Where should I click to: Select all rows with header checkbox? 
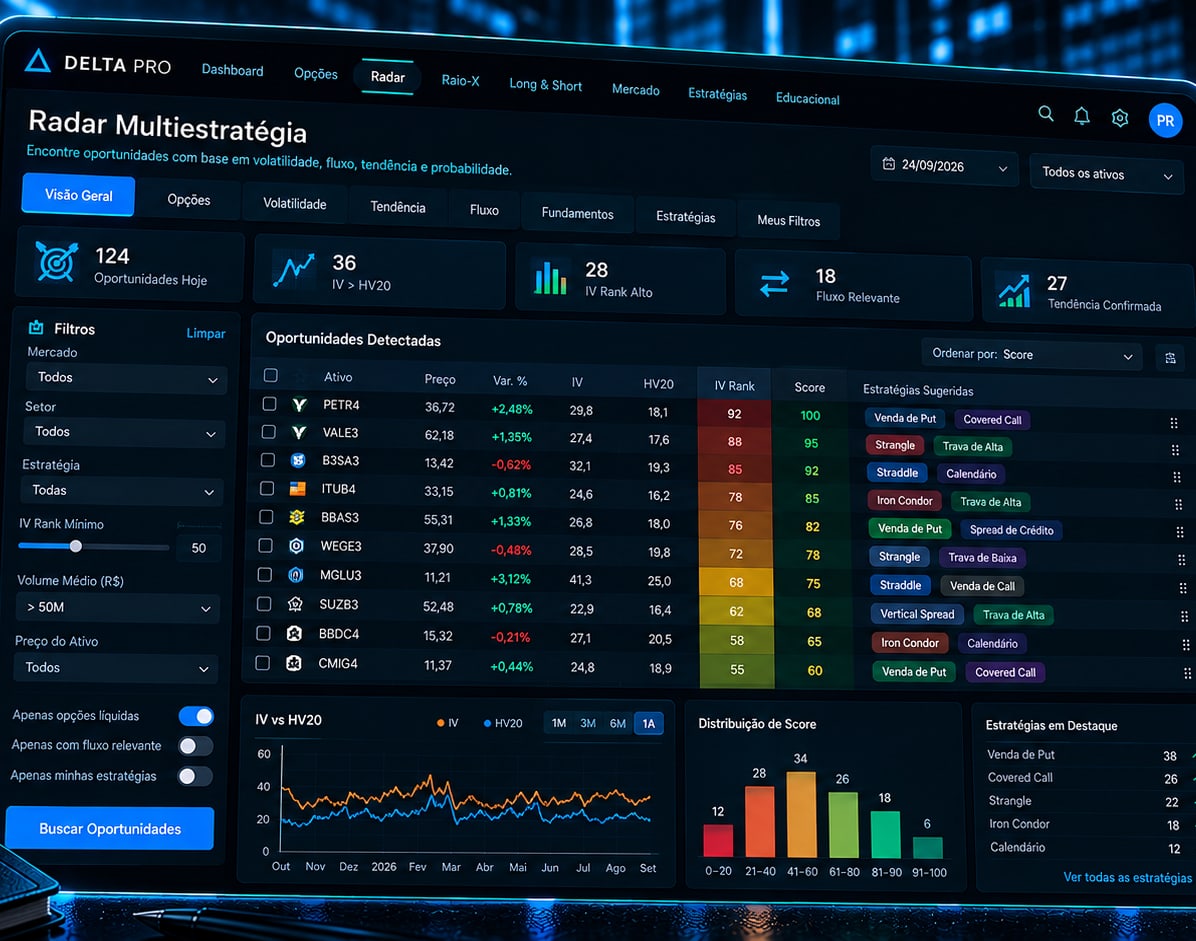[270, 375]
